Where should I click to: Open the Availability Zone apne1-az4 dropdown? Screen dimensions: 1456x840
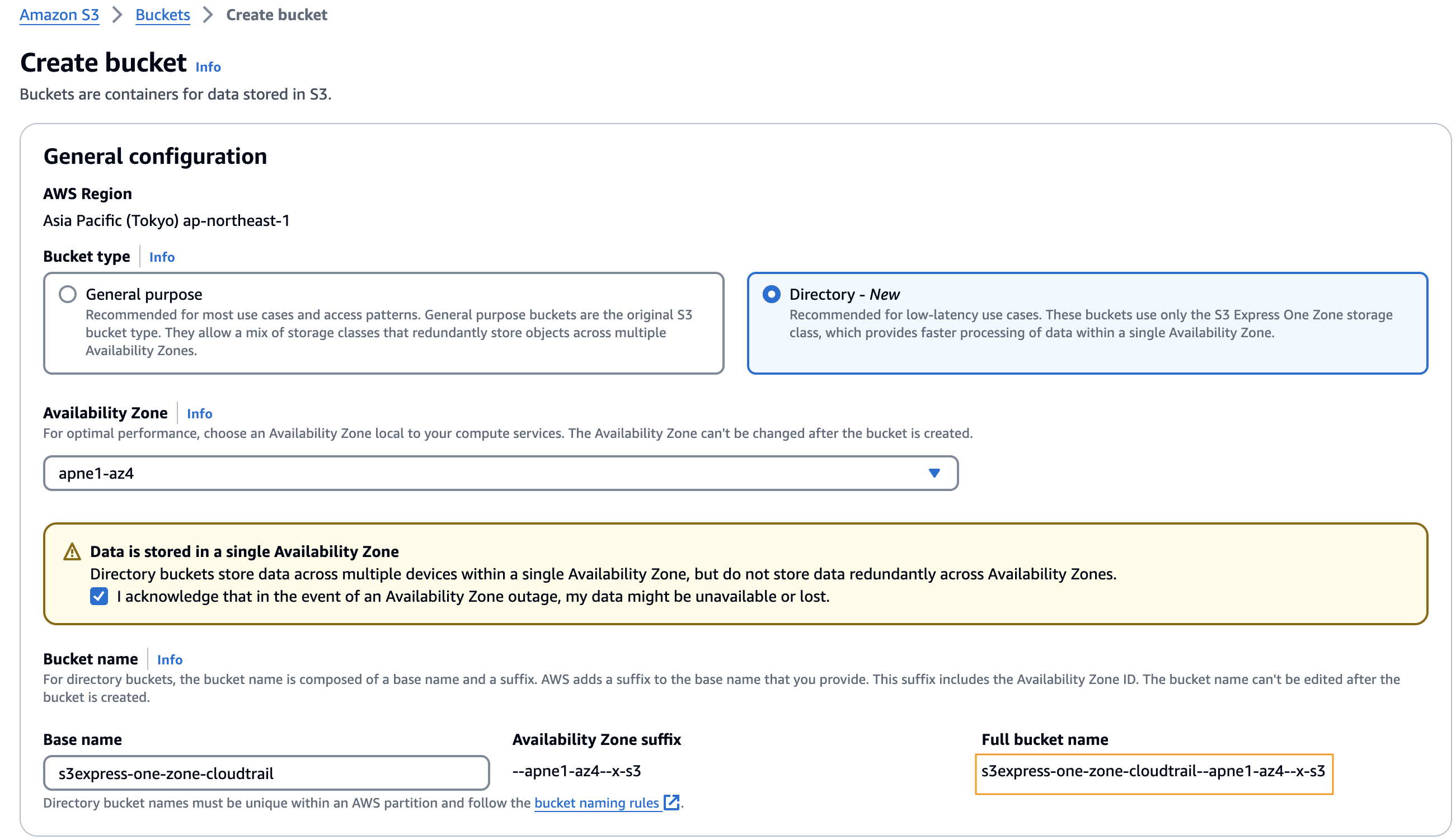pos(500,473)
